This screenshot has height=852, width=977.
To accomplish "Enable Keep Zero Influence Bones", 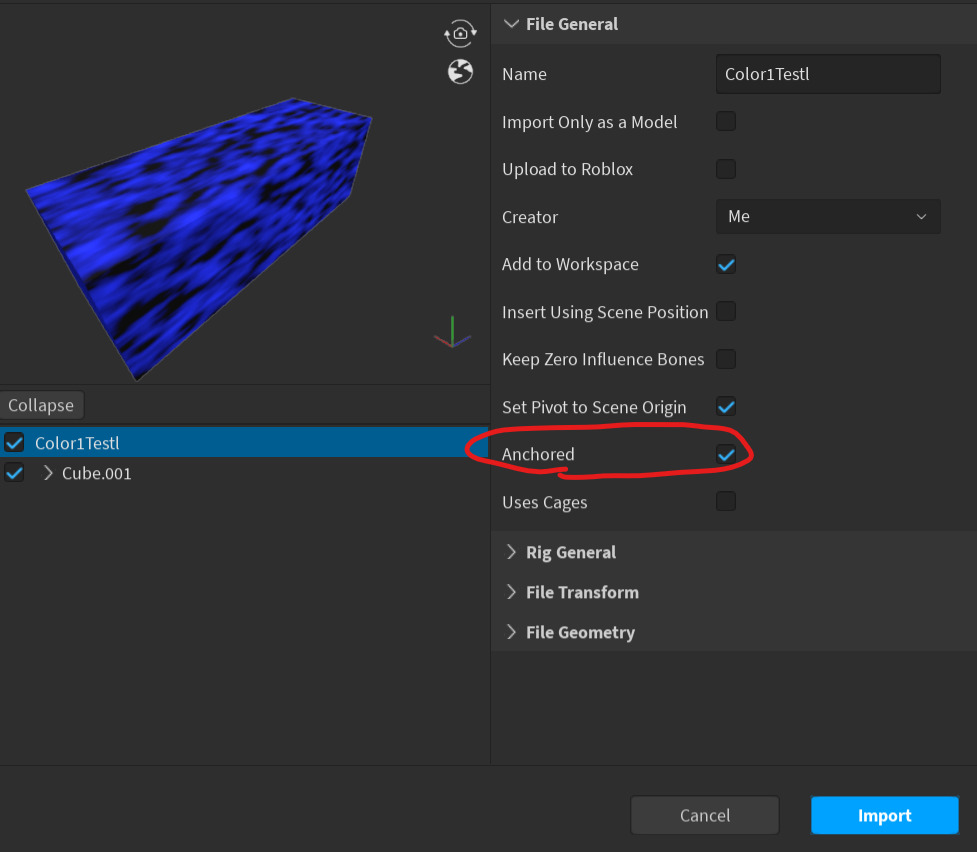I will (725, 359).
